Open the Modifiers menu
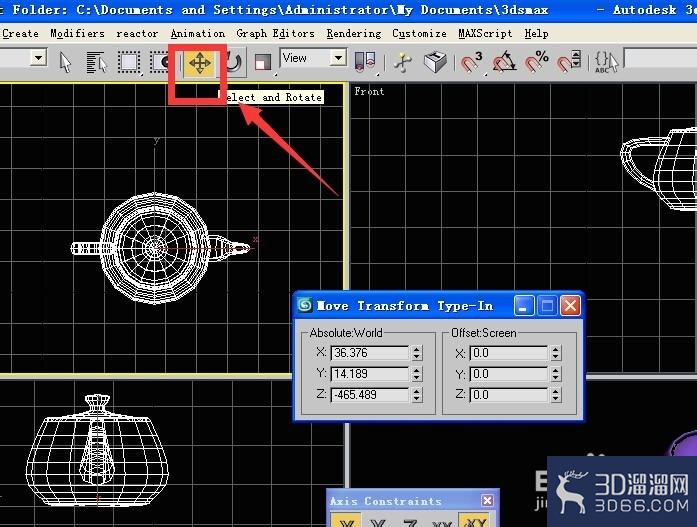The width and height of the screenshot is (697, 527). pyautogui.click(x=77, y=34)
